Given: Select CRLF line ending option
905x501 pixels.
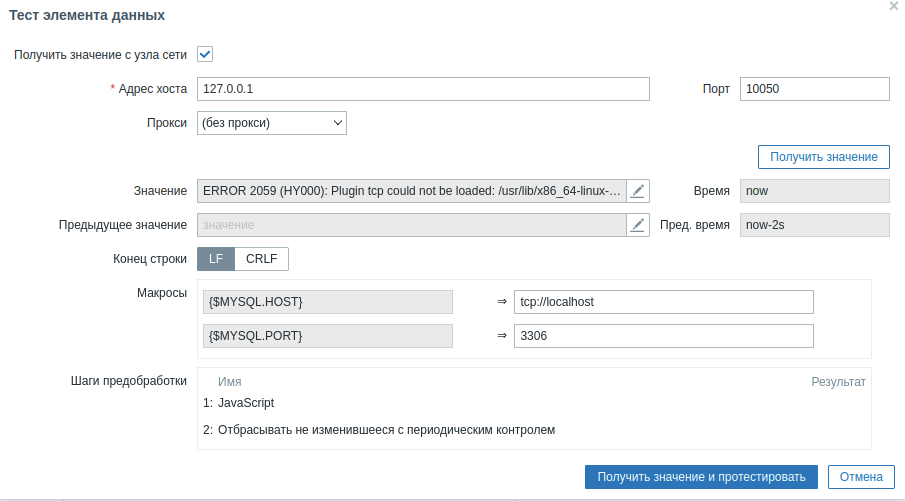Looking at the screenshot, I should 262,258.
